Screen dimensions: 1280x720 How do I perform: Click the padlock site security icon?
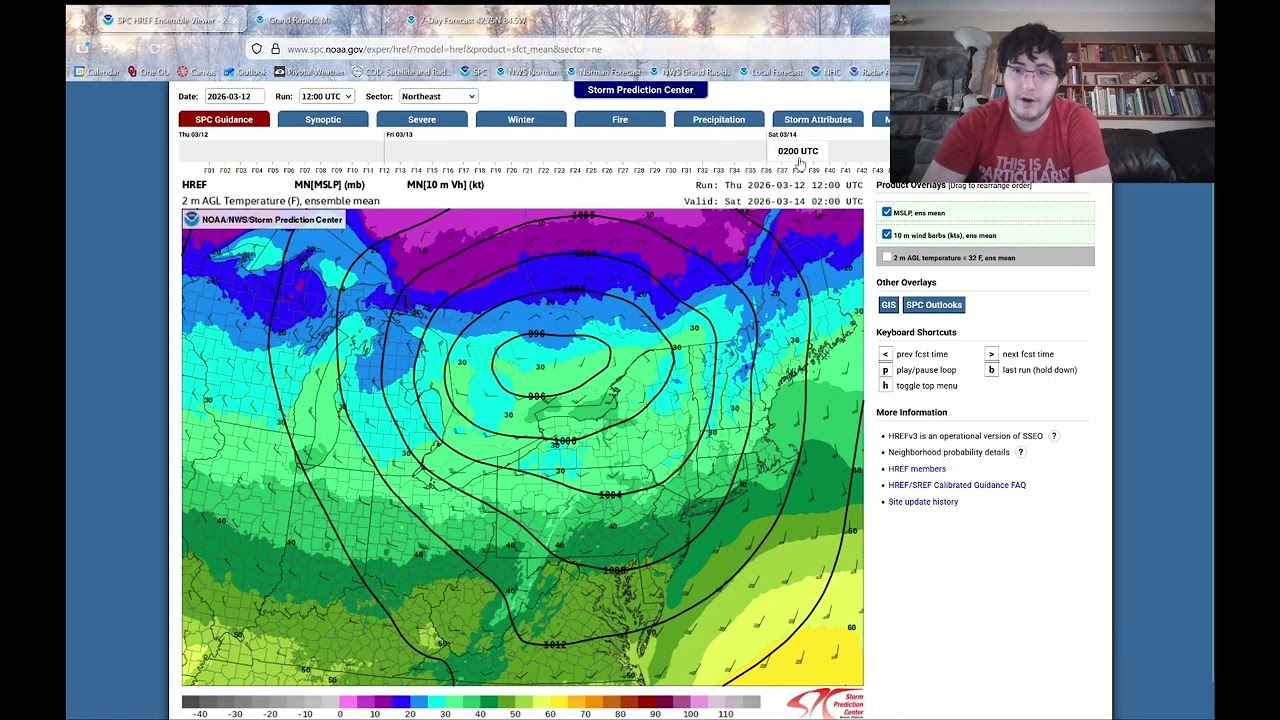point(275,49)
